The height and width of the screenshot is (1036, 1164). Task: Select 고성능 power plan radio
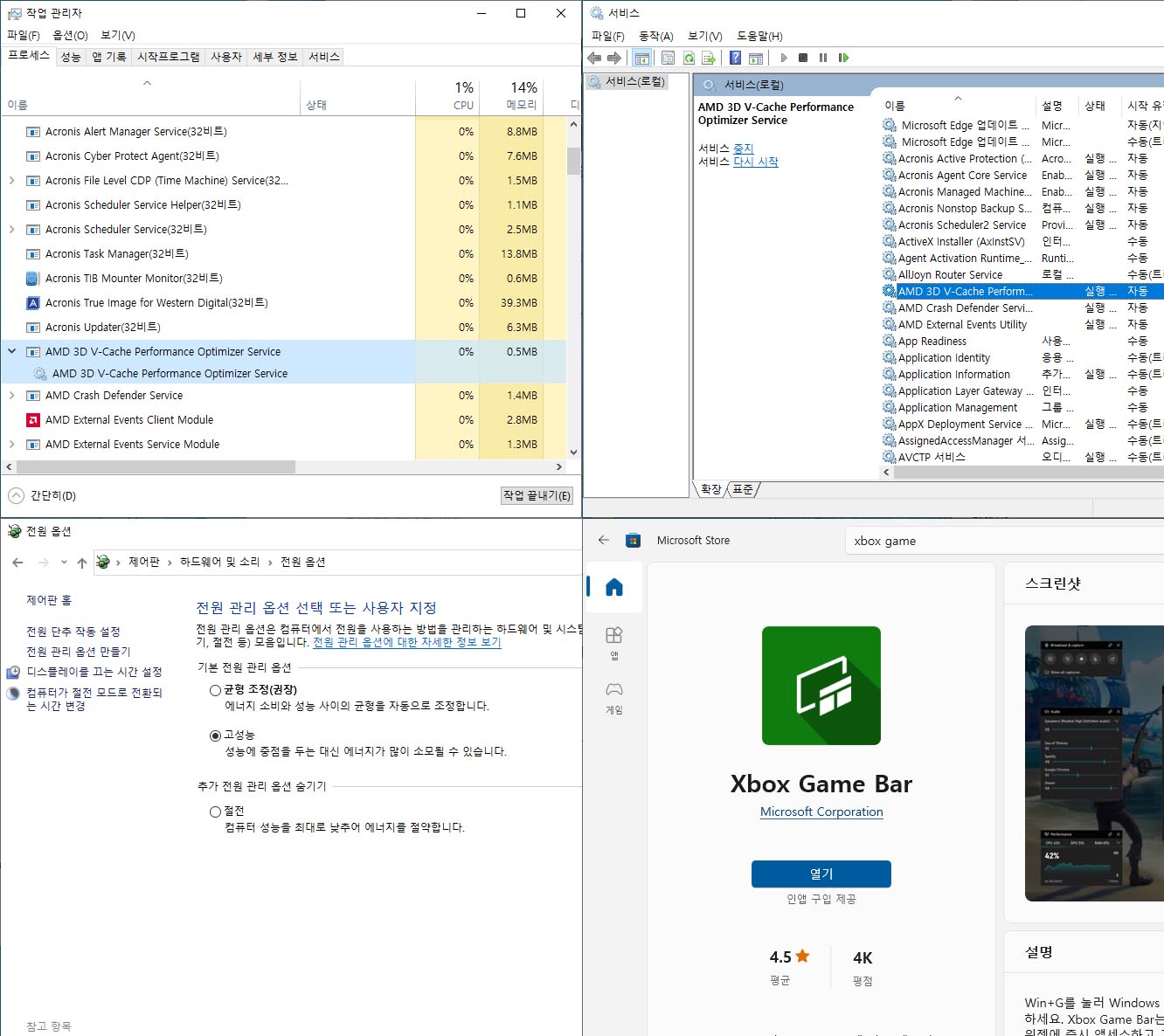click(215, 736)
